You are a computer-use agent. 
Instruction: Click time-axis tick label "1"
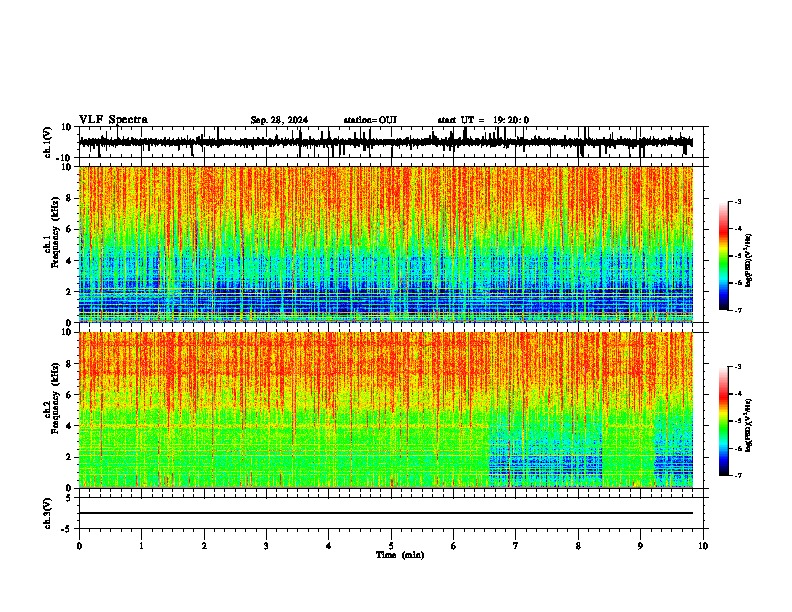pos(141,546)
